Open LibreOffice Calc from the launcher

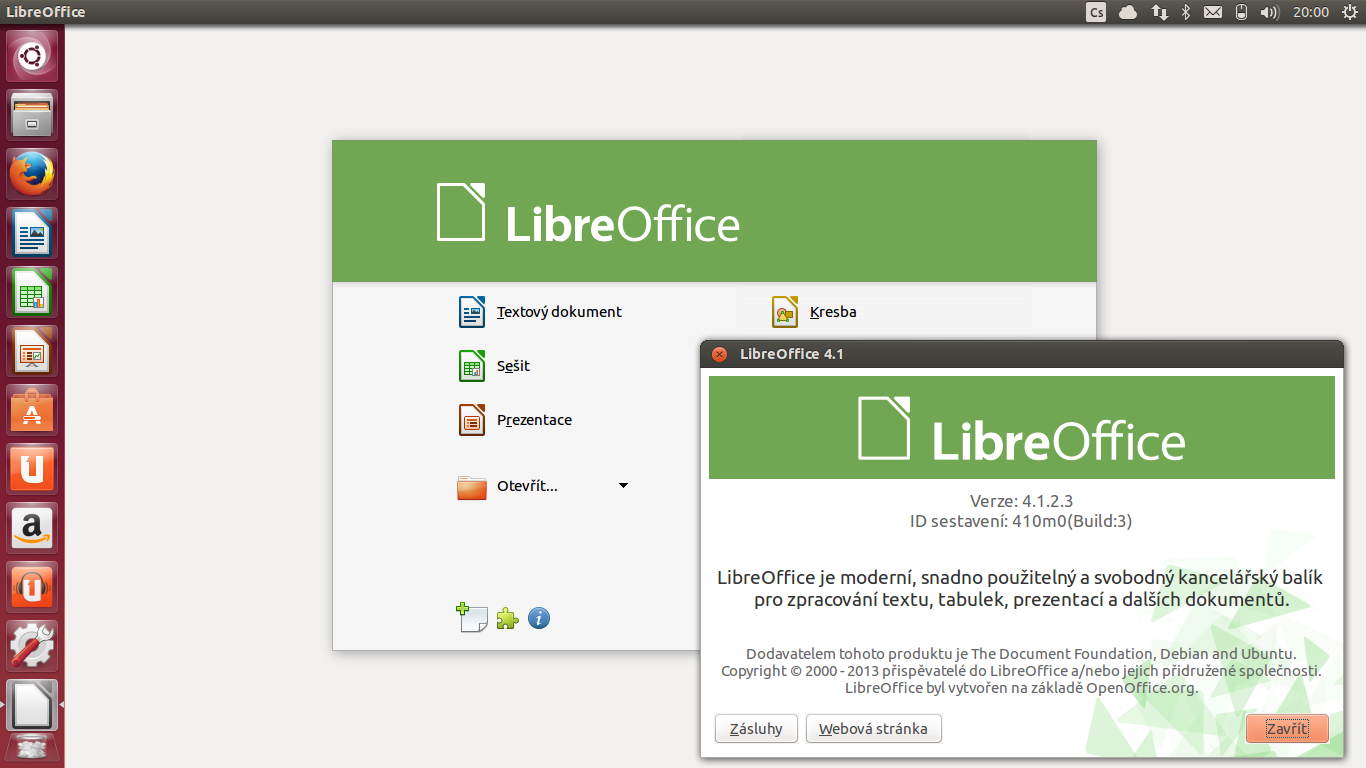tap(31, 291)
